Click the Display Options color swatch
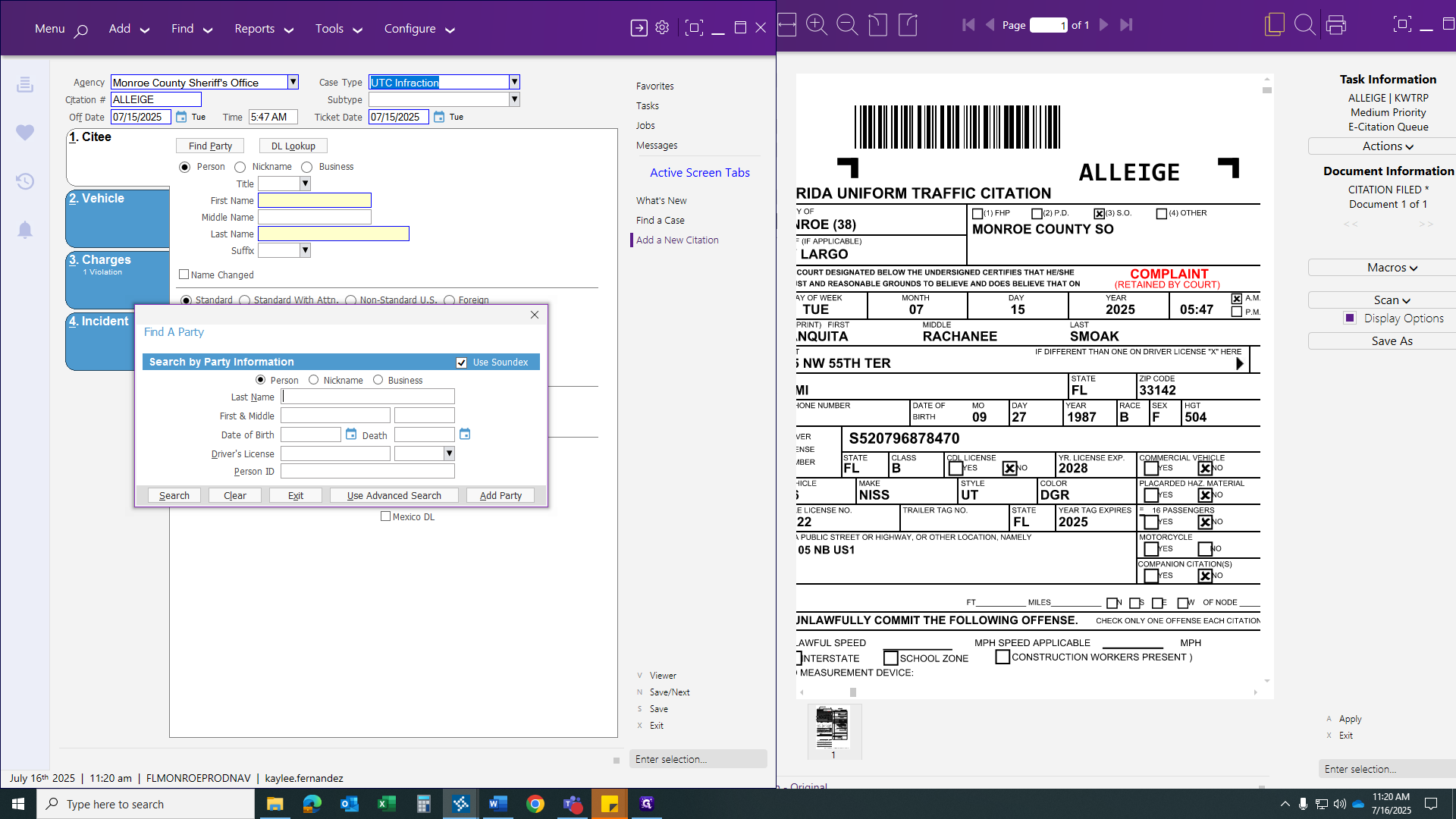The height and width of the screenshot is (819, 1456). click(1350, 318)
